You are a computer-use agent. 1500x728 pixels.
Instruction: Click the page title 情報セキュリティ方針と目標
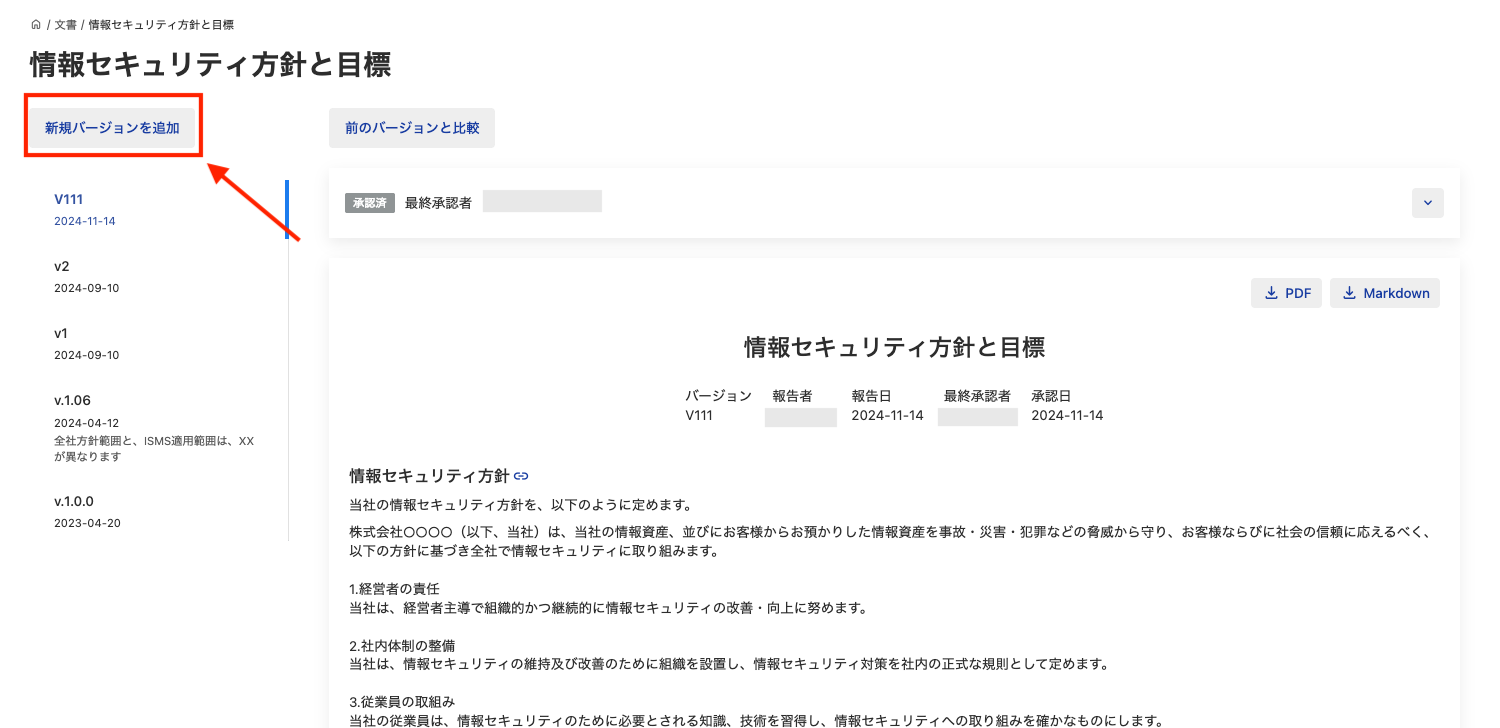210,65
